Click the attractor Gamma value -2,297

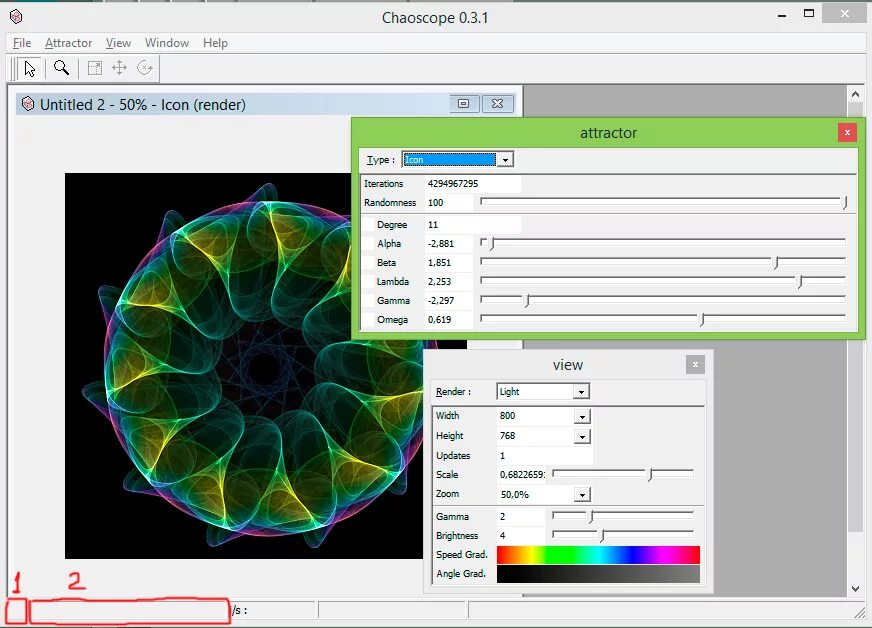448,300
